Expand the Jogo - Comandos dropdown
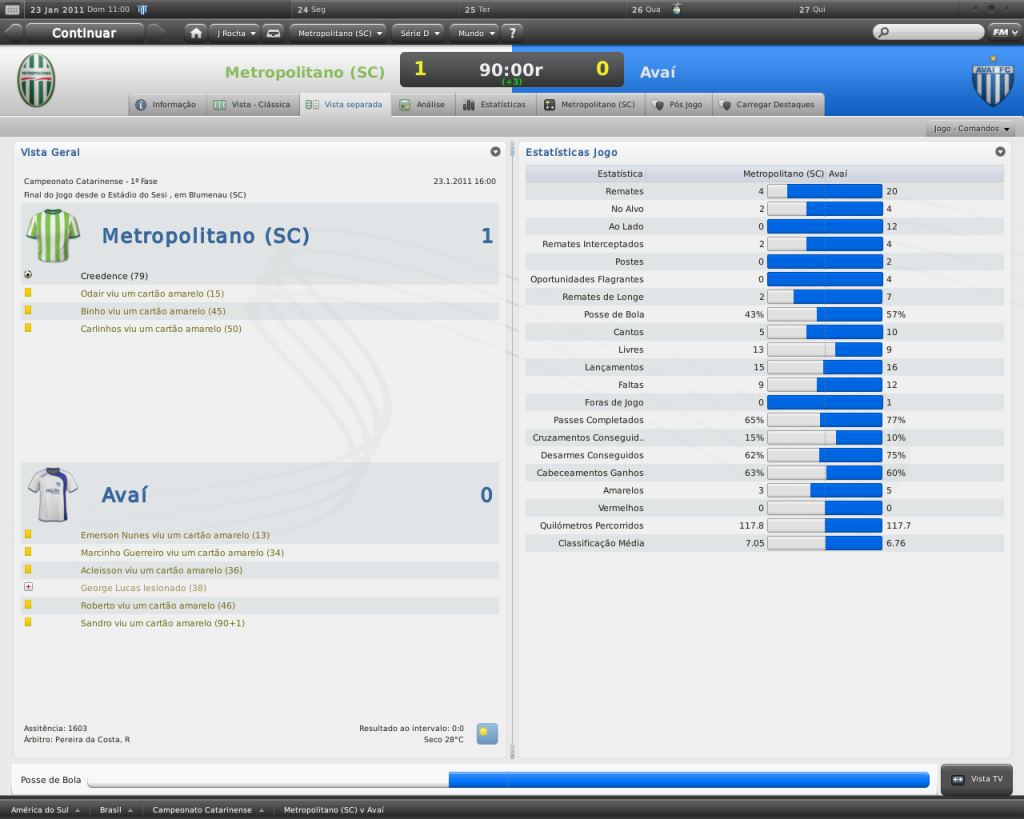This screenshot has height=819, width=1024. pos(972,129)
